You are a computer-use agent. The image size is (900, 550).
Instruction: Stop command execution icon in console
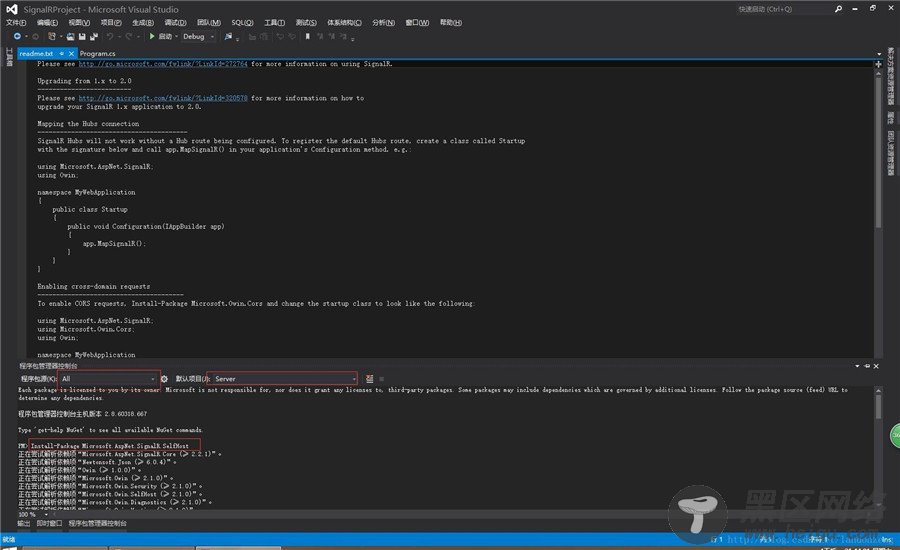tap(382, 379)
